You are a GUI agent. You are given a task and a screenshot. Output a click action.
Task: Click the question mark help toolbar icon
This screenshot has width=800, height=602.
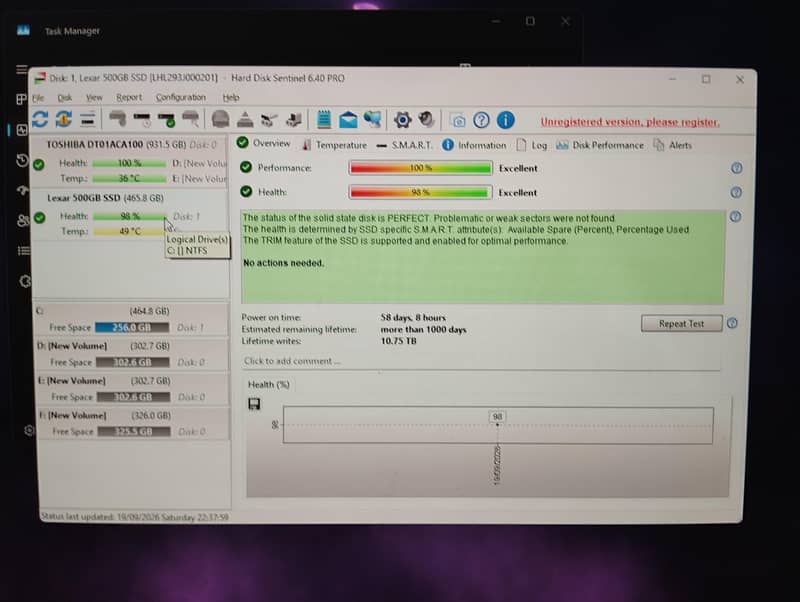tap(481, 120)
